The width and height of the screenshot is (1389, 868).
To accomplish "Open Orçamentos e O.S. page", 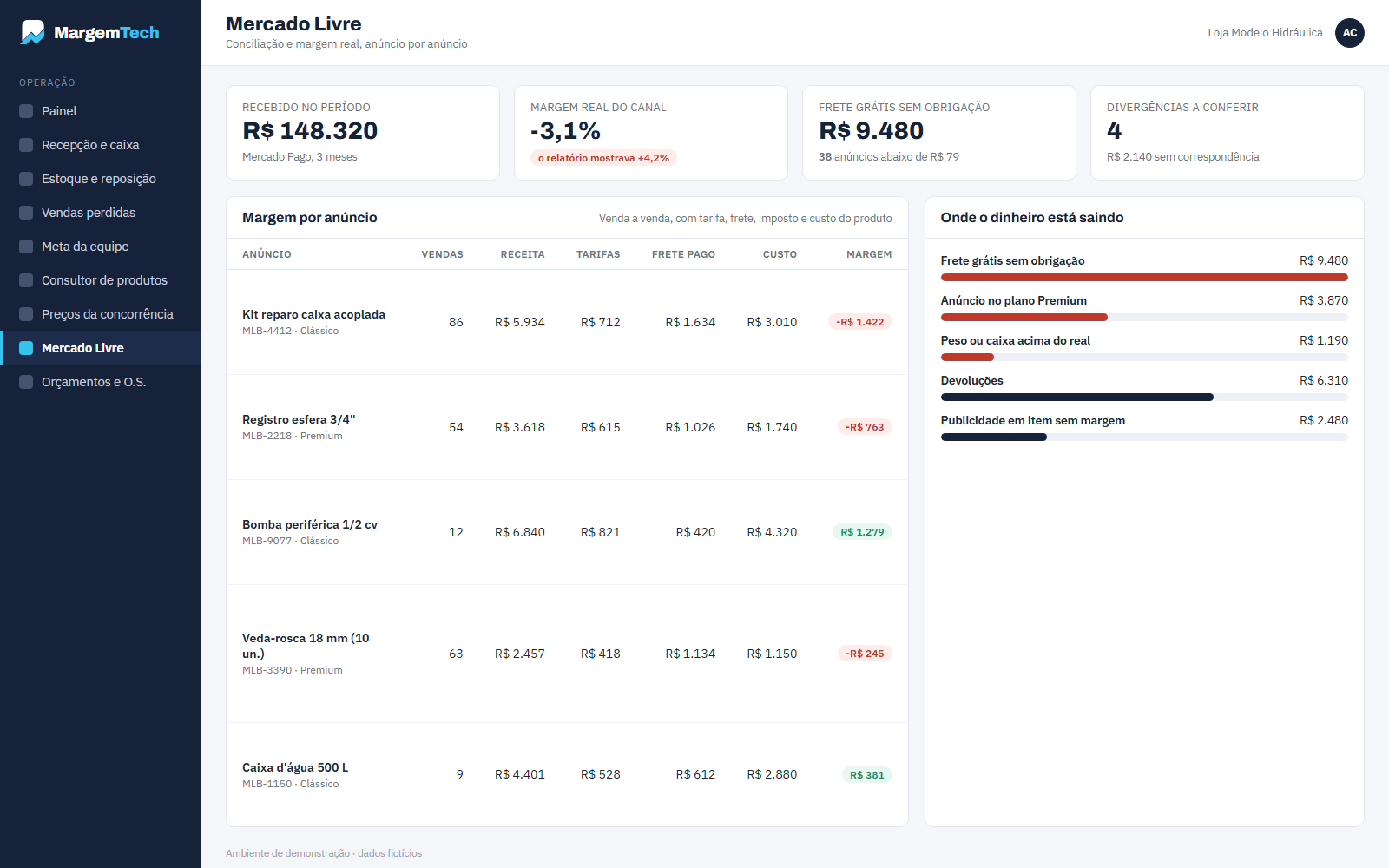I will click(101, 382).
